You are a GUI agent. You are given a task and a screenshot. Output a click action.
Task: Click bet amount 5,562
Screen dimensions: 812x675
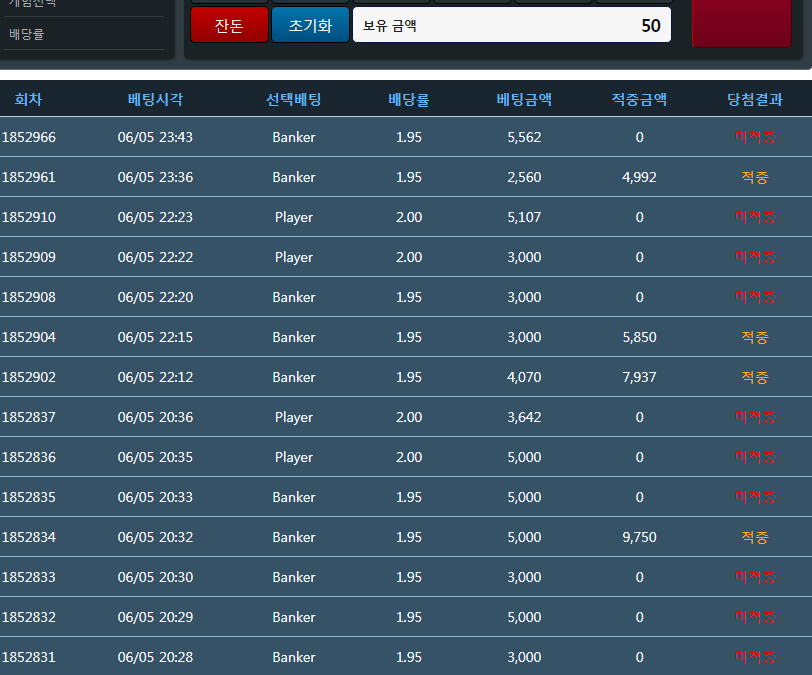(x=524, y=137)
